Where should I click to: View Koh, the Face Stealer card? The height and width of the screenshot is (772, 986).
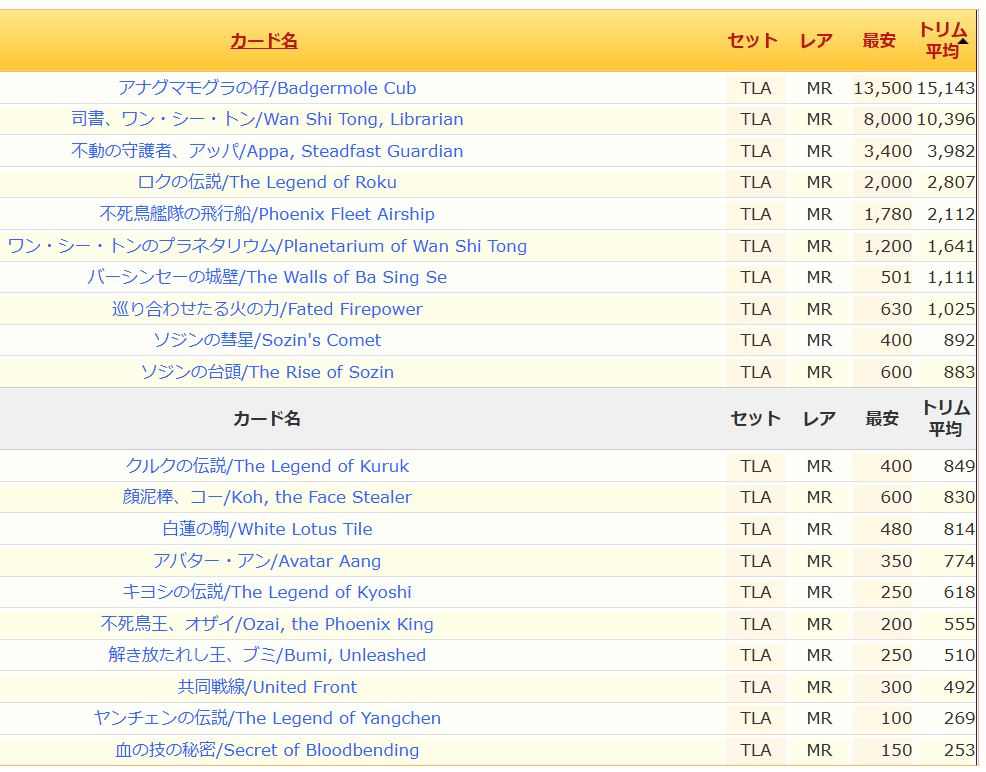tap(267, 497)
